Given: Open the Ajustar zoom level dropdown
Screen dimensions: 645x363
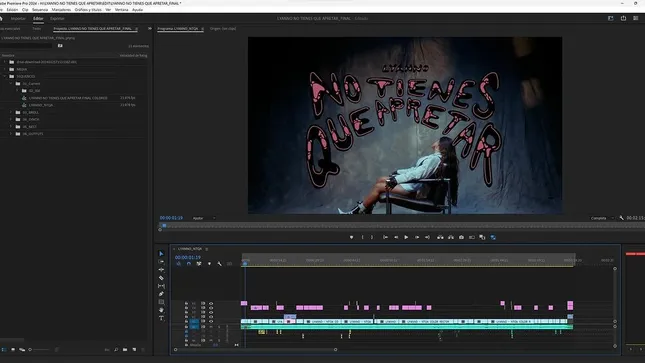Looking at the screenshot, I should tap(204, 218).
